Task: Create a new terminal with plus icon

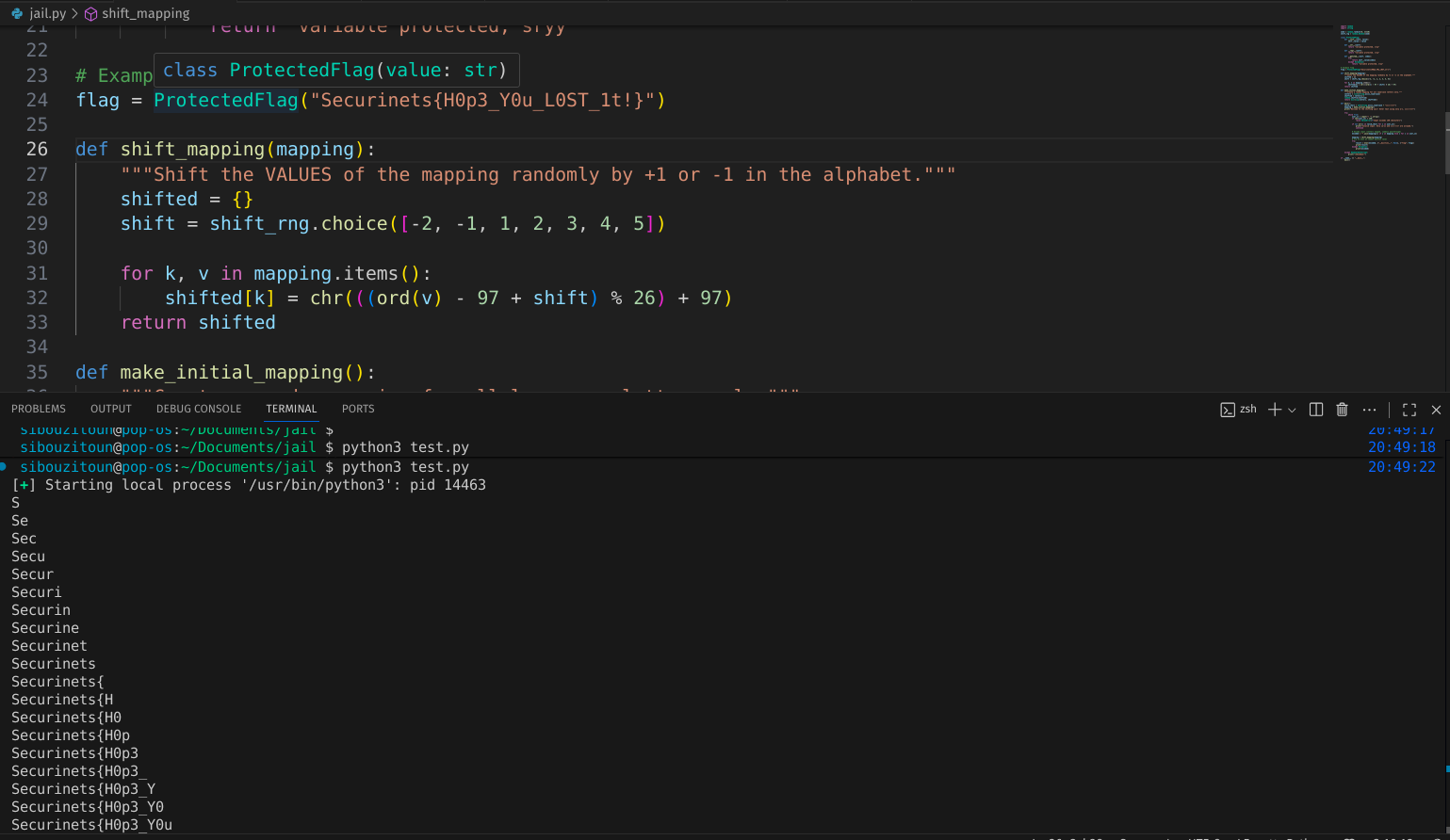Action: (x=1275, y=410)
